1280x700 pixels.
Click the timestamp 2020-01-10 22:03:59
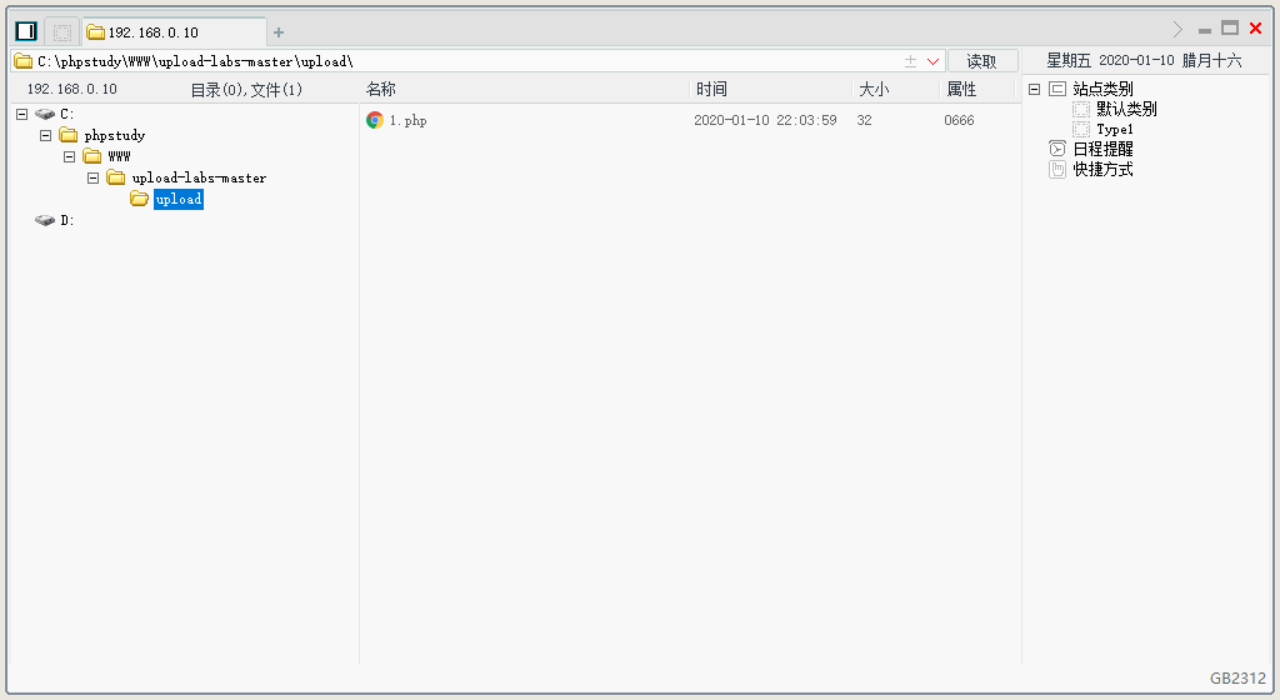pyautogui.click(x=765, y=120)
